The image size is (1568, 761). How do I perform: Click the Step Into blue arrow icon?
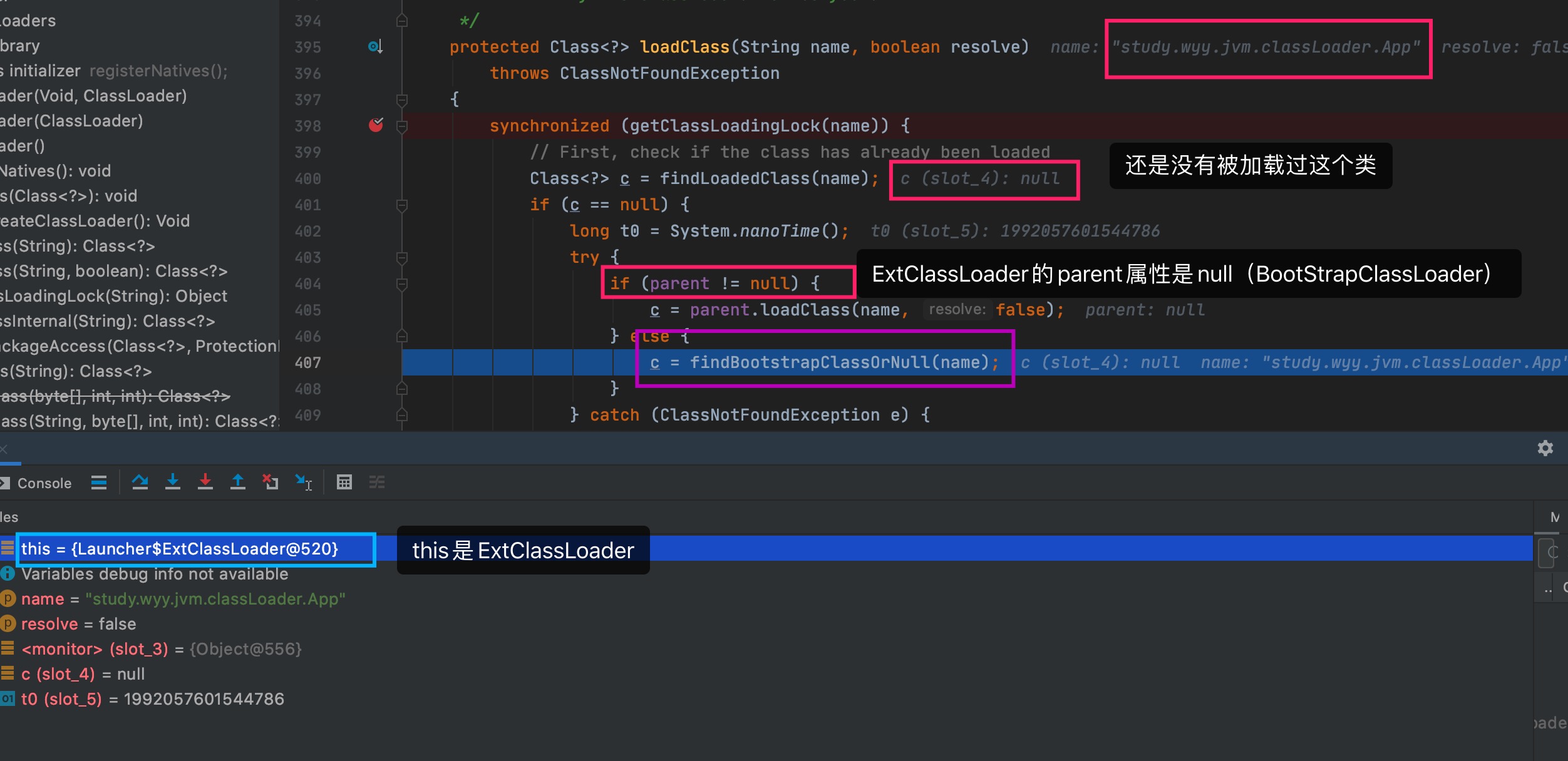[173, 482]
